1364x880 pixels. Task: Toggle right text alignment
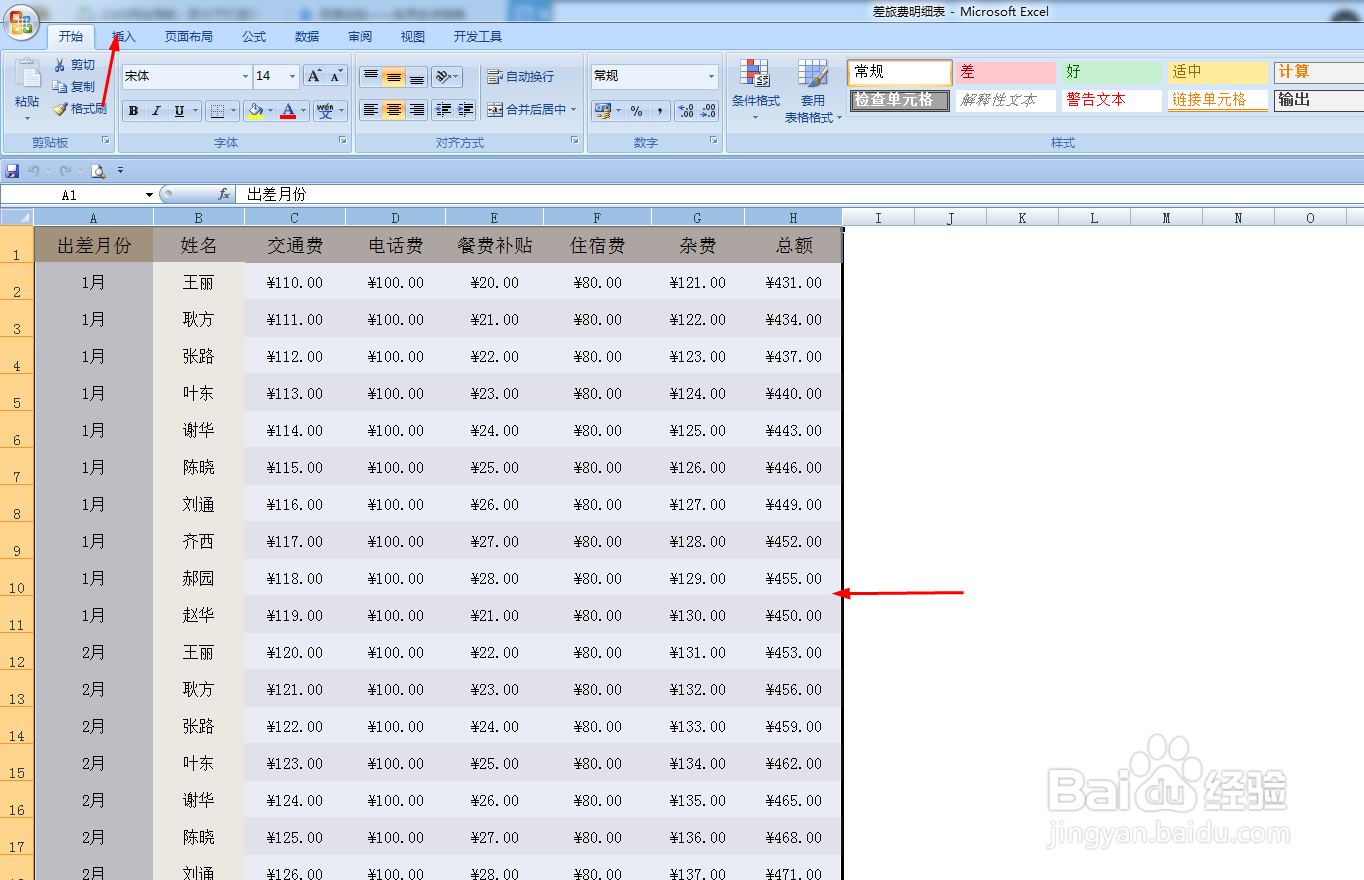(418, 109)
